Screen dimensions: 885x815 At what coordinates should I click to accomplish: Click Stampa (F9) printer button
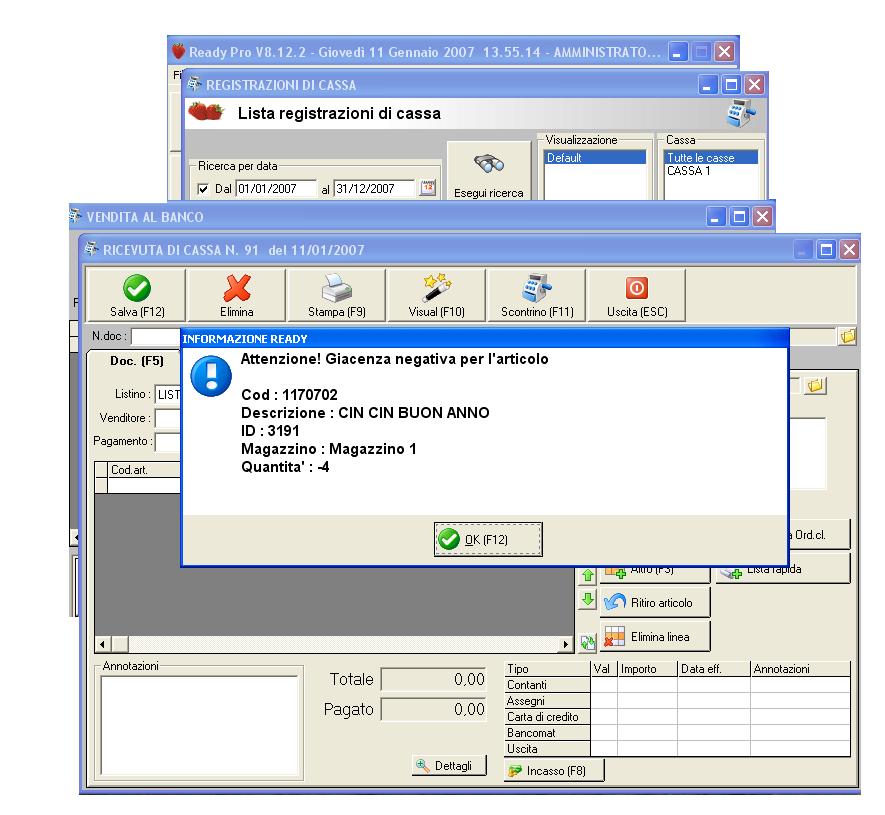pos(336,295)
